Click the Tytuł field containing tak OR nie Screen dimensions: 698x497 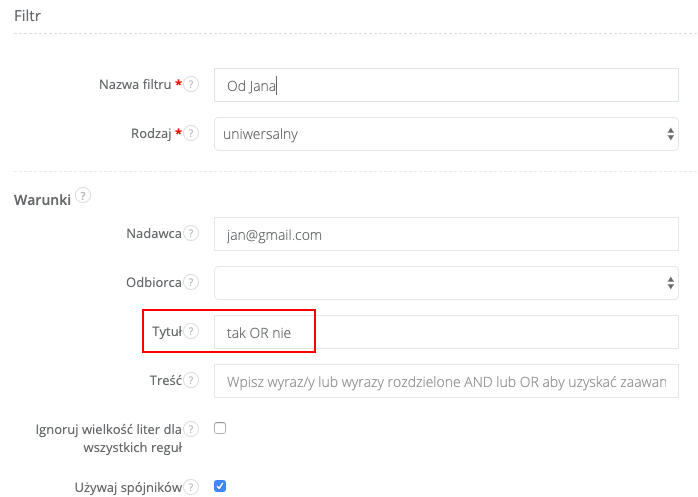(x=446, y=332)
